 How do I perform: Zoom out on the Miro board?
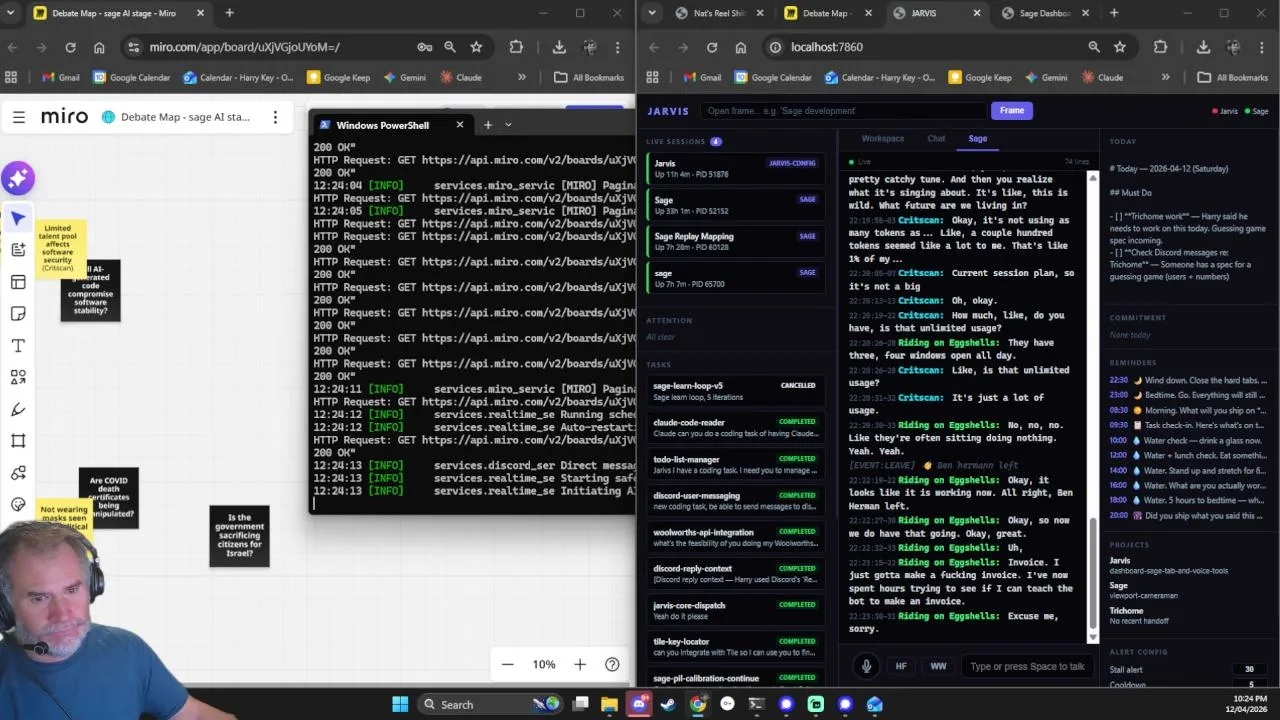coord(508,664)
